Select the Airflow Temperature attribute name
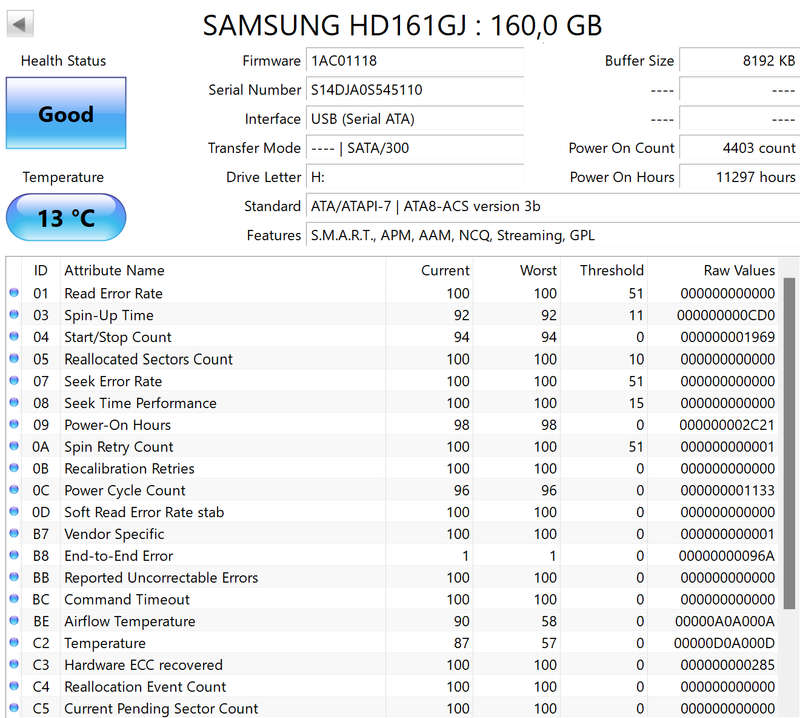The height and width of the screenshot is (718, 800). pyautogui.click(x=130, y=621)
